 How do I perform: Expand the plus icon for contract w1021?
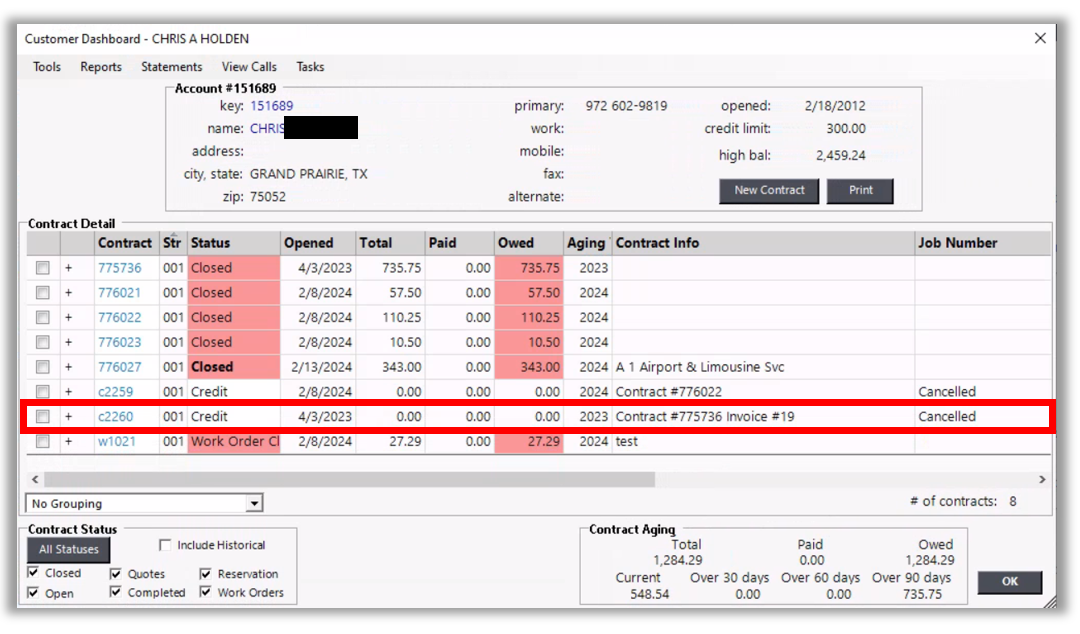(x=69, y=441)
